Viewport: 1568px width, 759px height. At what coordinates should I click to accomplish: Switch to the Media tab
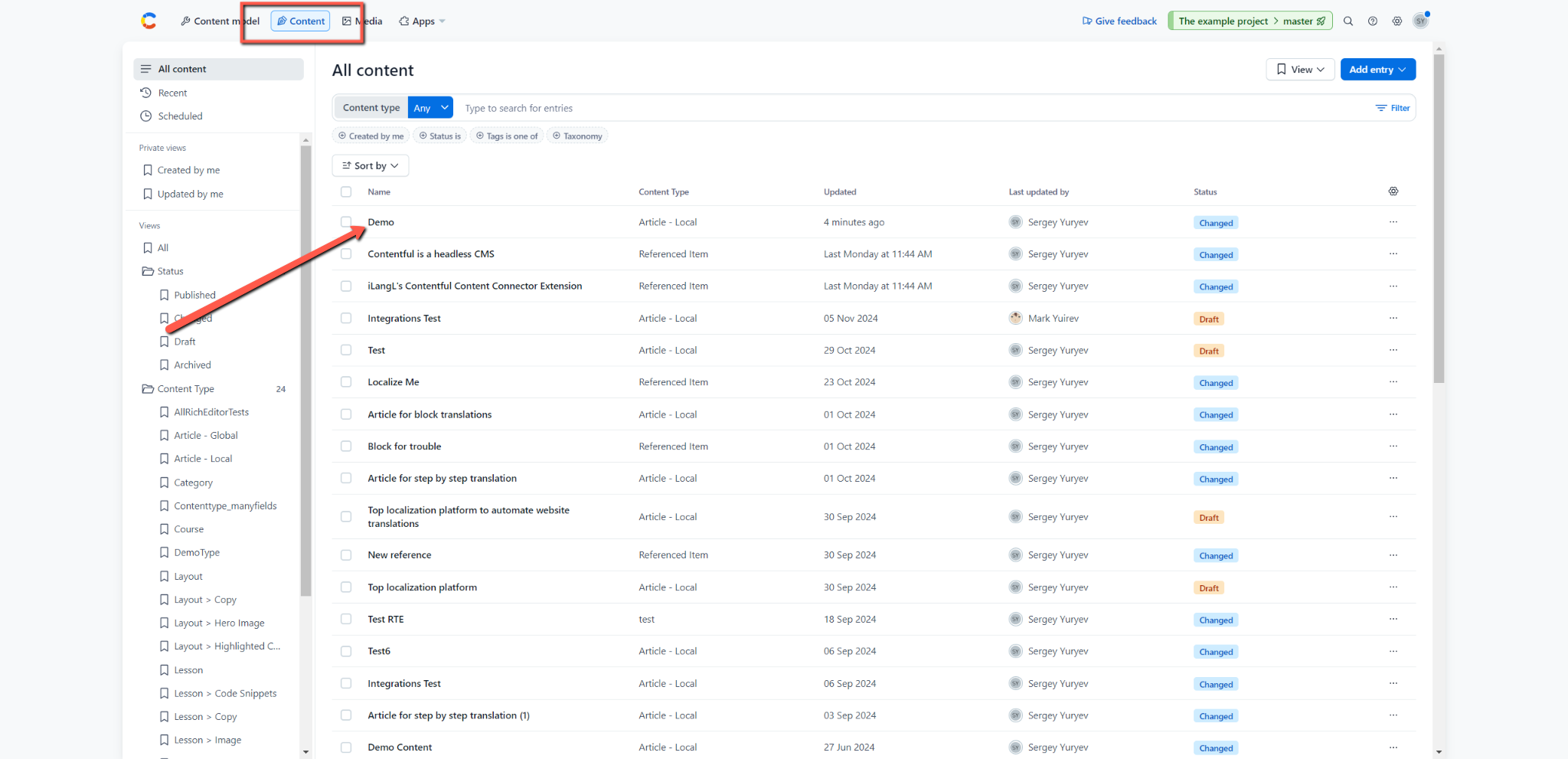point(362,21)
